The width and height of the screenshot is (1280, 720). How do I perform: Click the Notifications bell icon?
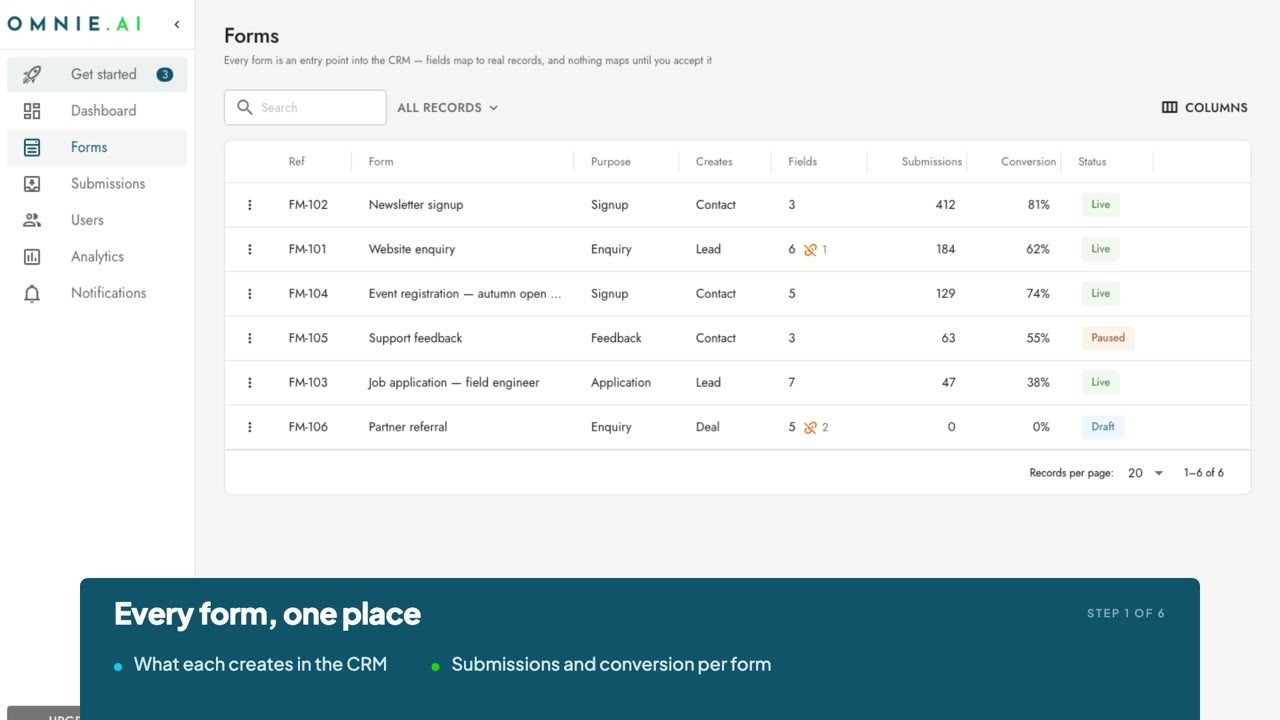tap(32, 293)
